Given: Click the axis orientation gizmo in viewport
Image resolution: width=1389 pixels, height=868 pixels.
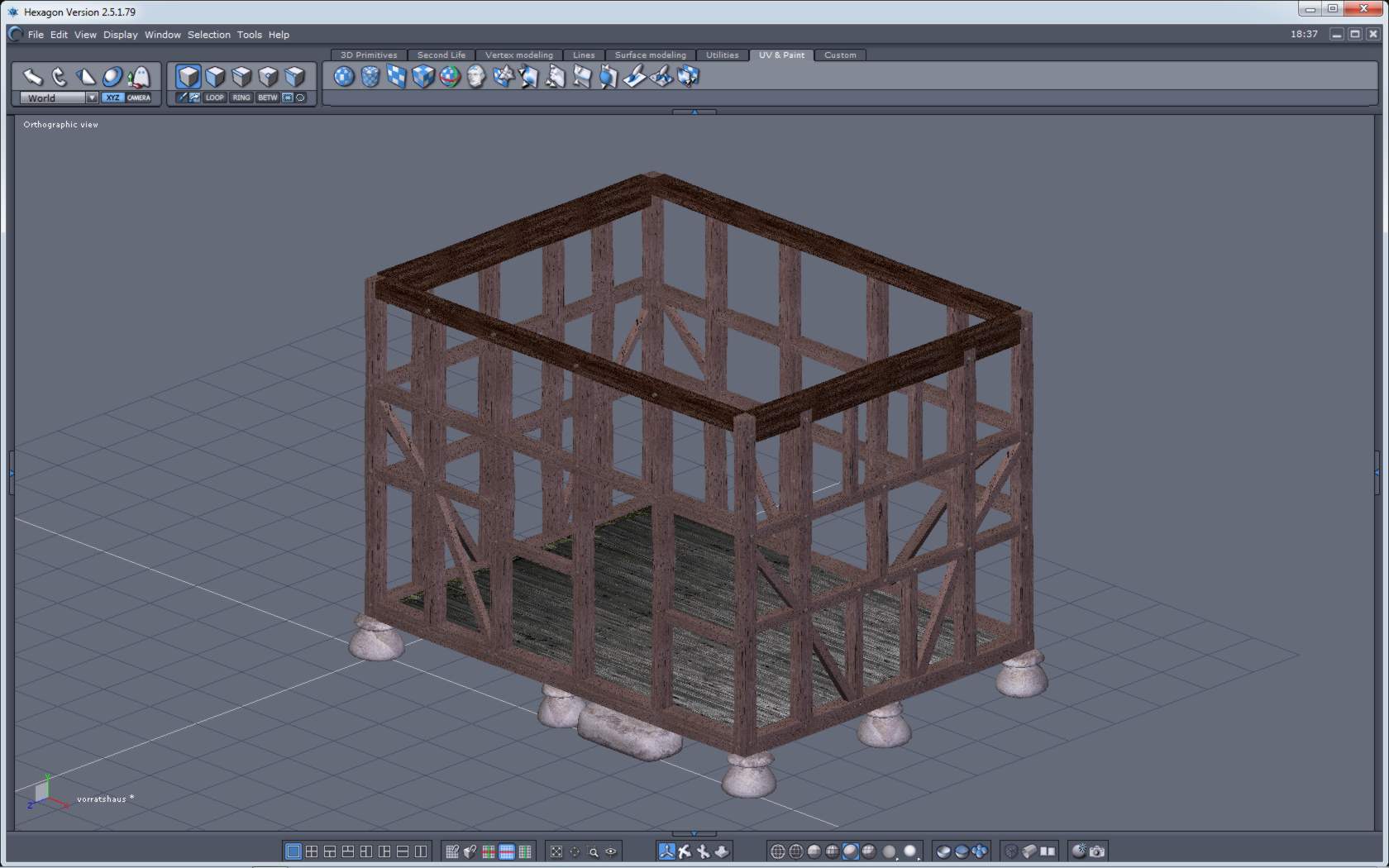Looking at the screenshot, I should click(x=41, y=792).
